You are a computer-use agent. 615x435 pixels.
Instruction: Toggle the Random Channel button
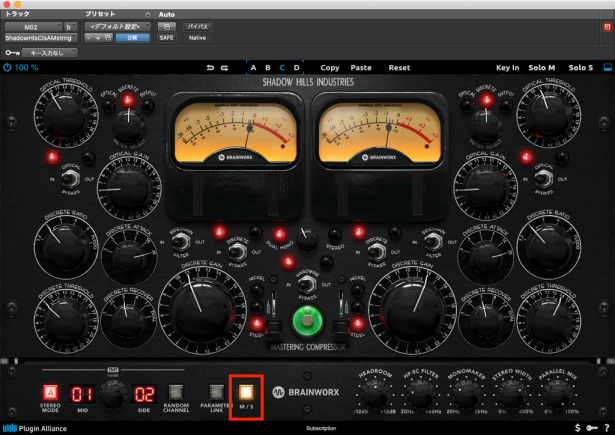[x=177, y=392]
